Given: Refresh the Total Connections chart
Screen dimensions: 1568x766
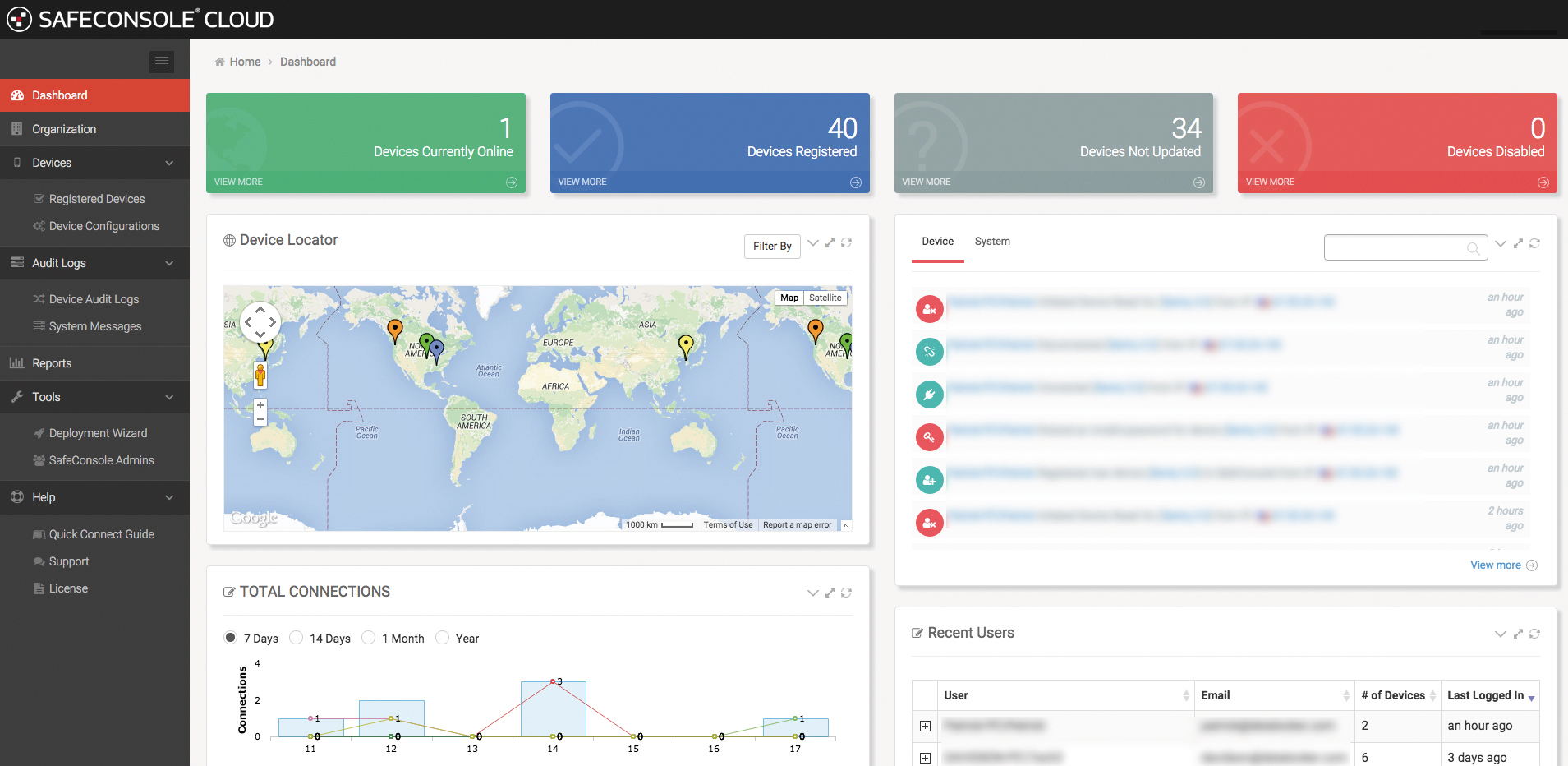Looking at the screenshot, I should coord(846,593).
